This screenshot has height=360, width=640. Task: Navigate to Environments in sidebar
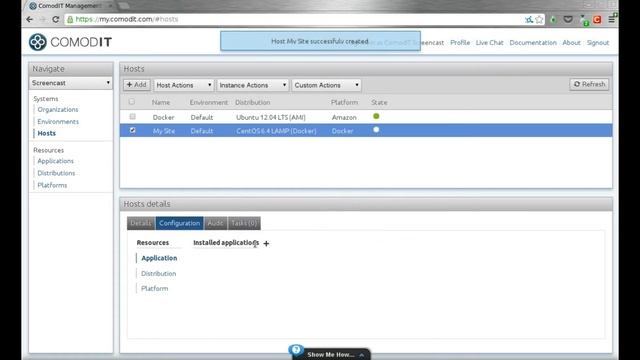click(x=58, y=122)
